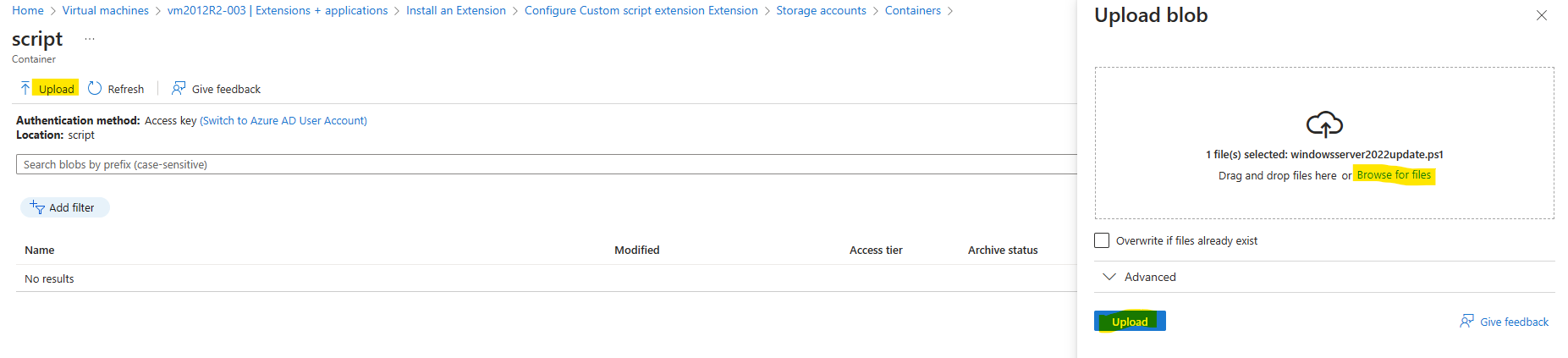Click the blue Upload button in panel

(1130, 321)
